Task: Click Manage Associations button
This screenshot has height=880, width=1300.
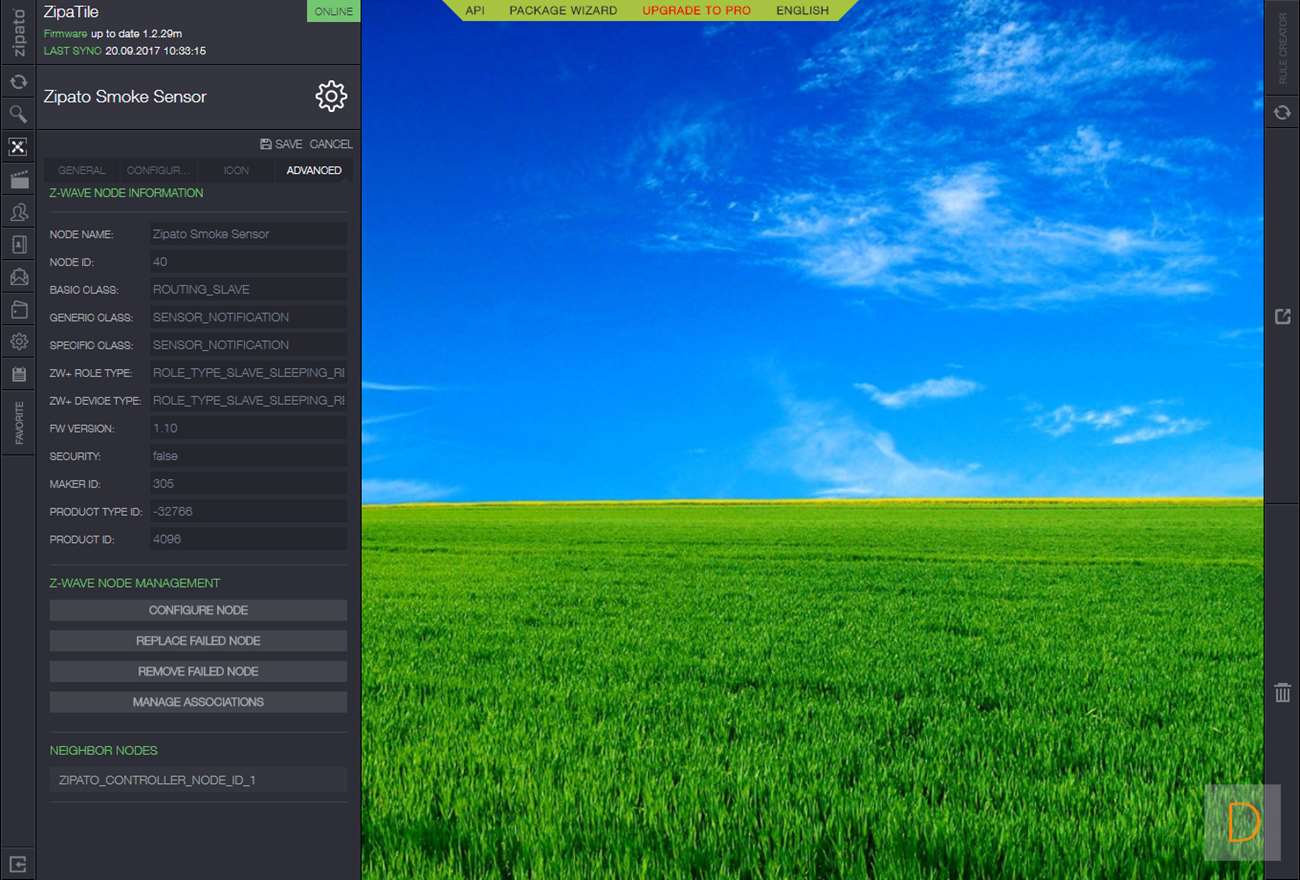Action: tap(198, 702)
